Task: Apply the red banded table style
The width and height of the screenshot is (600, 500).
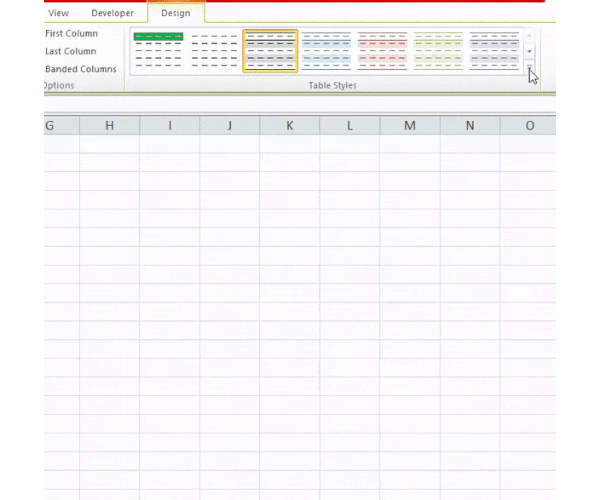Action: click(382, 51)
